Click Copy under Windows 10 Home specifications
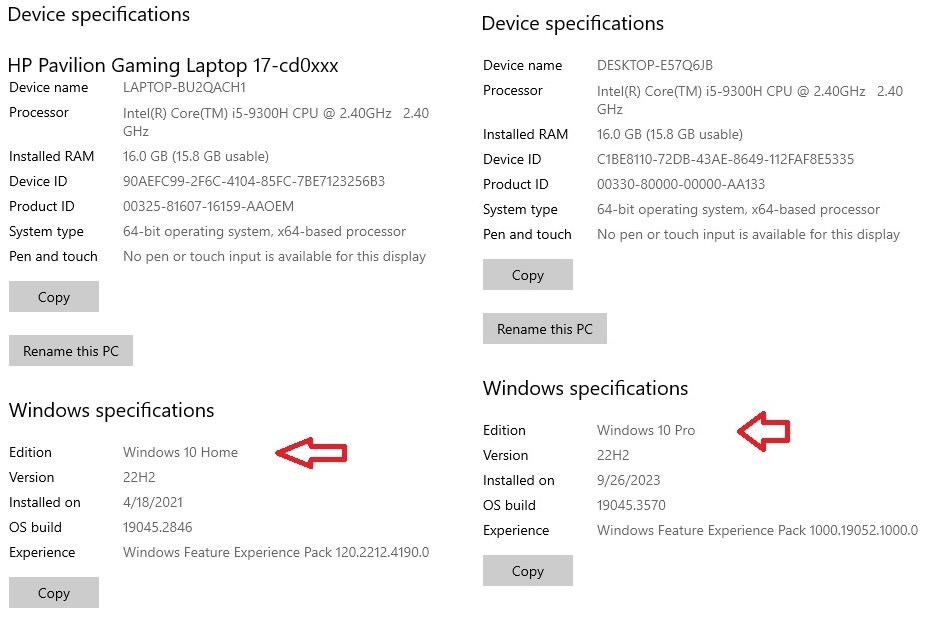Viewport: 934px width, 618px height. (x=54, y=593)
